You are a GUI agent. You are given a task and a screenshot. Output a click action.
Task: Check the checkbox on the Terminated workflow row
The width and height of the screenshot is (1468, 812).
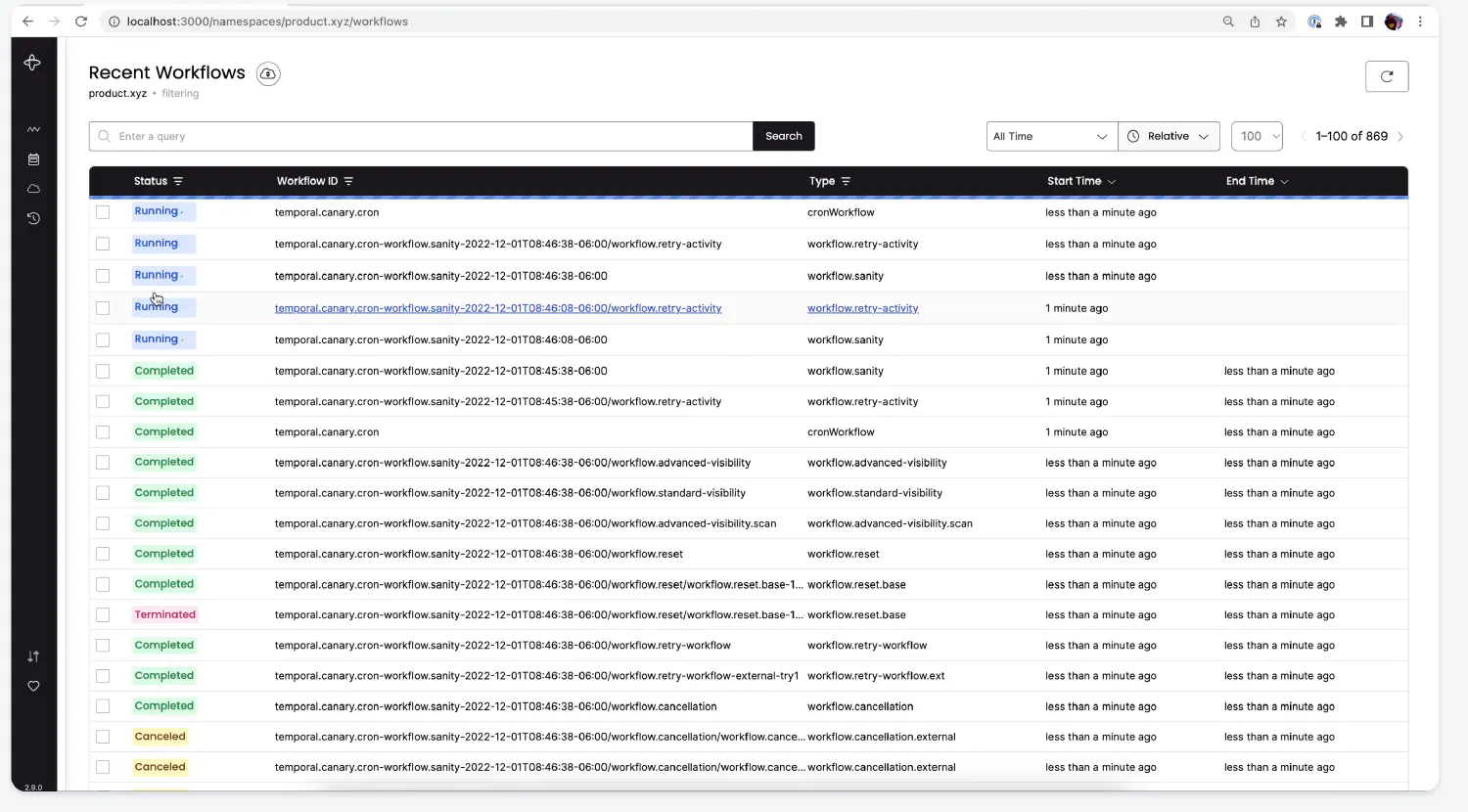[x=103, y=614]
